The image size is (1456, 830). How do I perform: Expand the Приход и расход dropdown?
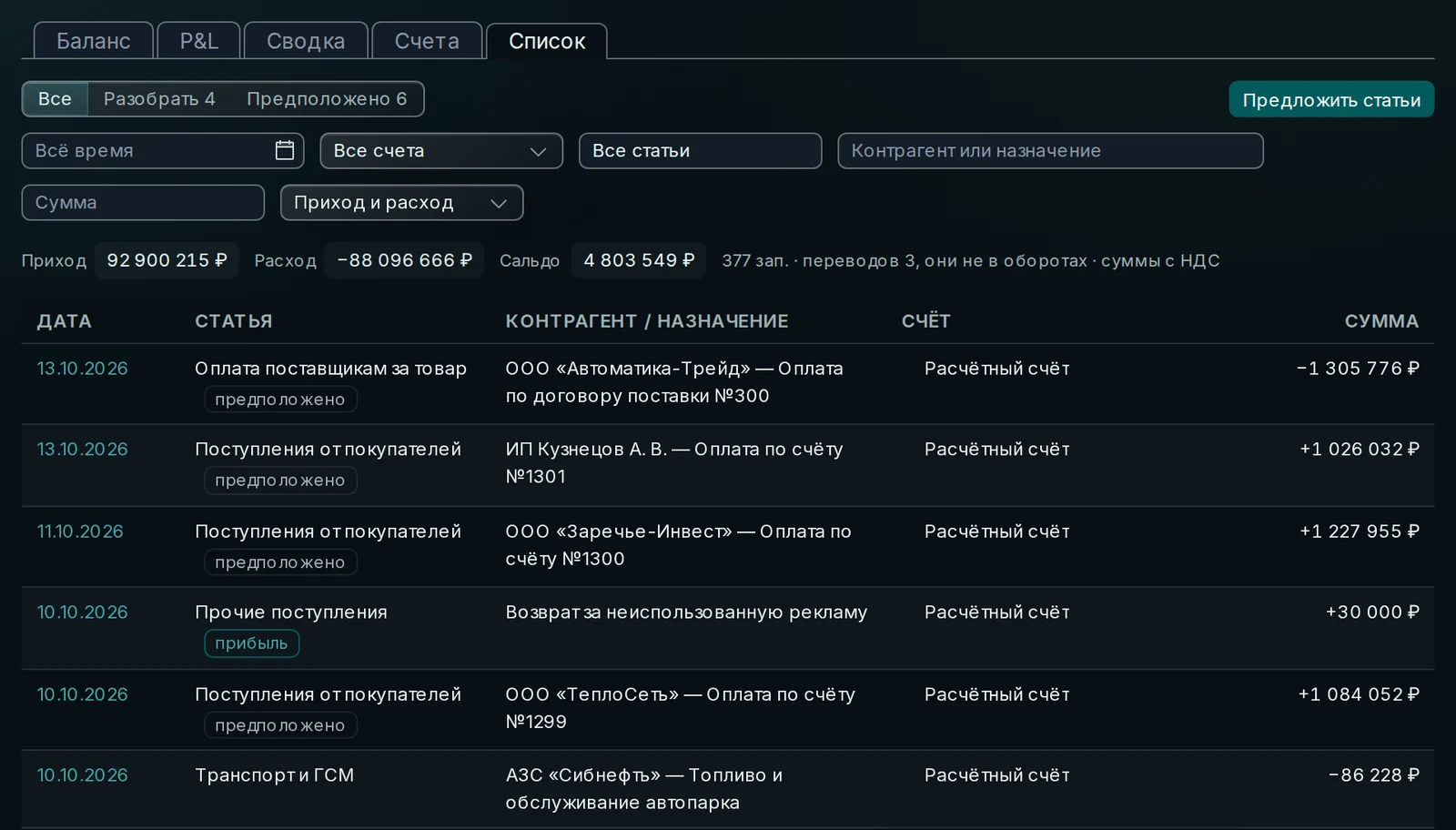[401, 202]
